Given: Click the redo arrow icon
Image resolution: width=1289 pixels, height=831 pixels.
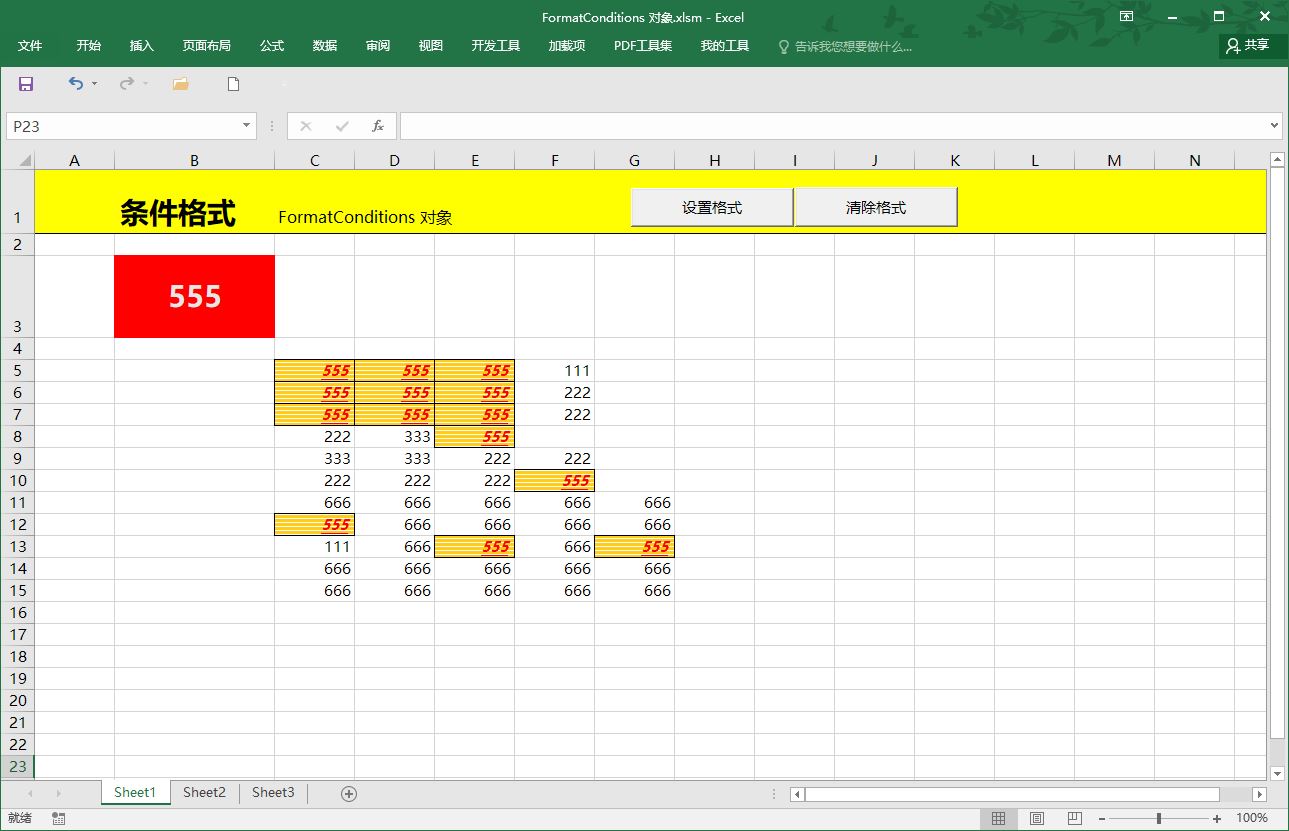Looking at the screenshot, I should tap(126, 84).
